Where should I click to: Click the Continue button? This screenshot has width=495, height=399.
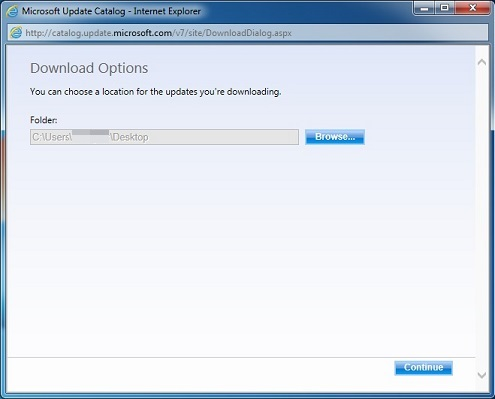[423, 368]
